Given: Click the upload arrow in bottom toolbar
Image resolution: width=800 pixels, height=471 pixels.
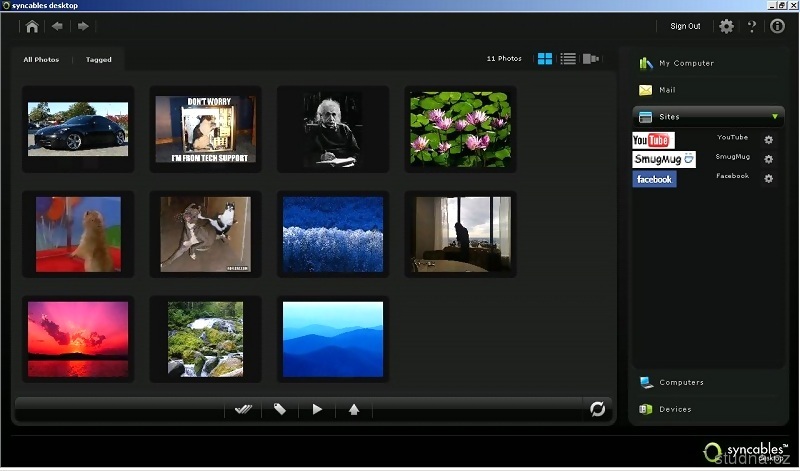Looking at the screenshot, I should point(354,409).
